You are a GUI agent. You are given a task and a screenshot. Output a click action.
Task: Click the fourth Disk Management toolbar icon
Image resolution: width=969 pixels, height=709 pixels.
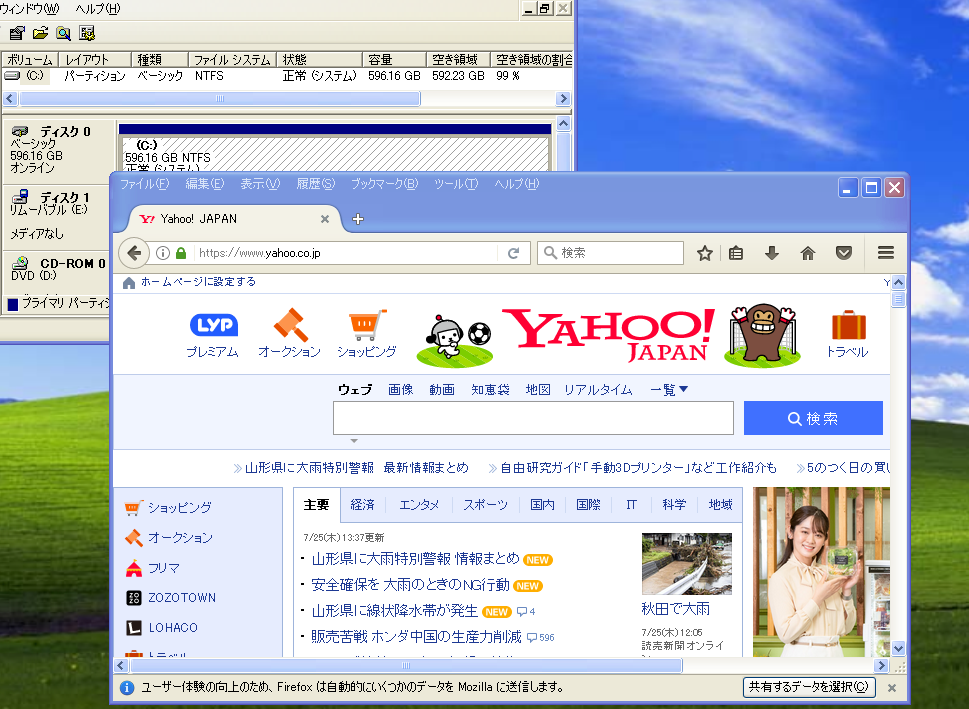click(87, 33)
